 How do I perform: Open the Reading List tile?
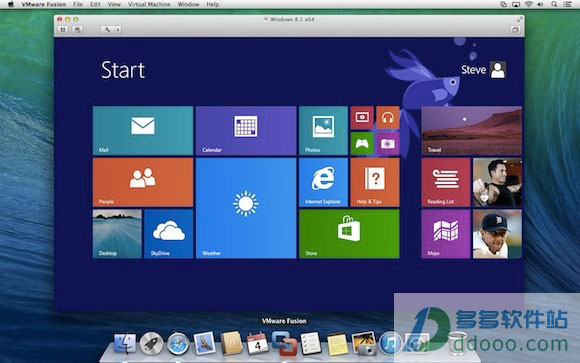[446, 182]
